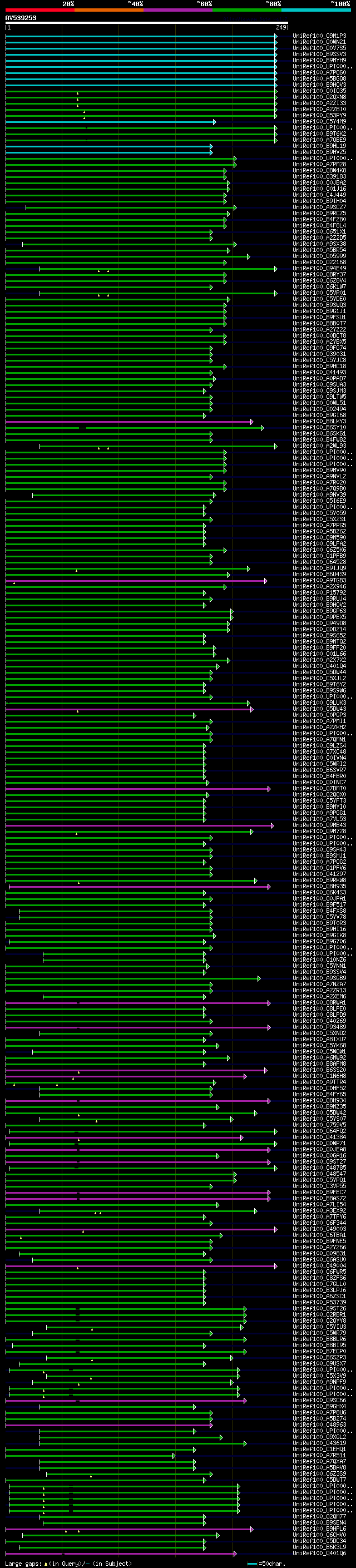356x1568 pixels.
Task: Select hit UniRef100_C0PGP3
Action: (319, 715)
